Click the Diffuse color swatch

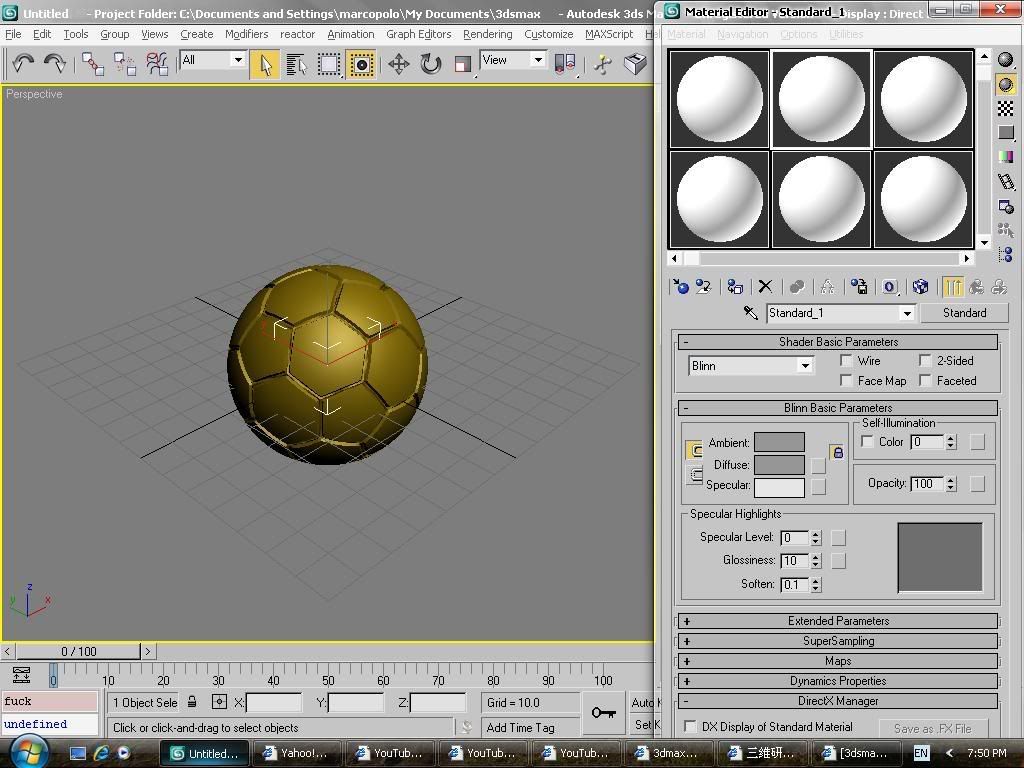pyautogui.click(x=779, y=465)
